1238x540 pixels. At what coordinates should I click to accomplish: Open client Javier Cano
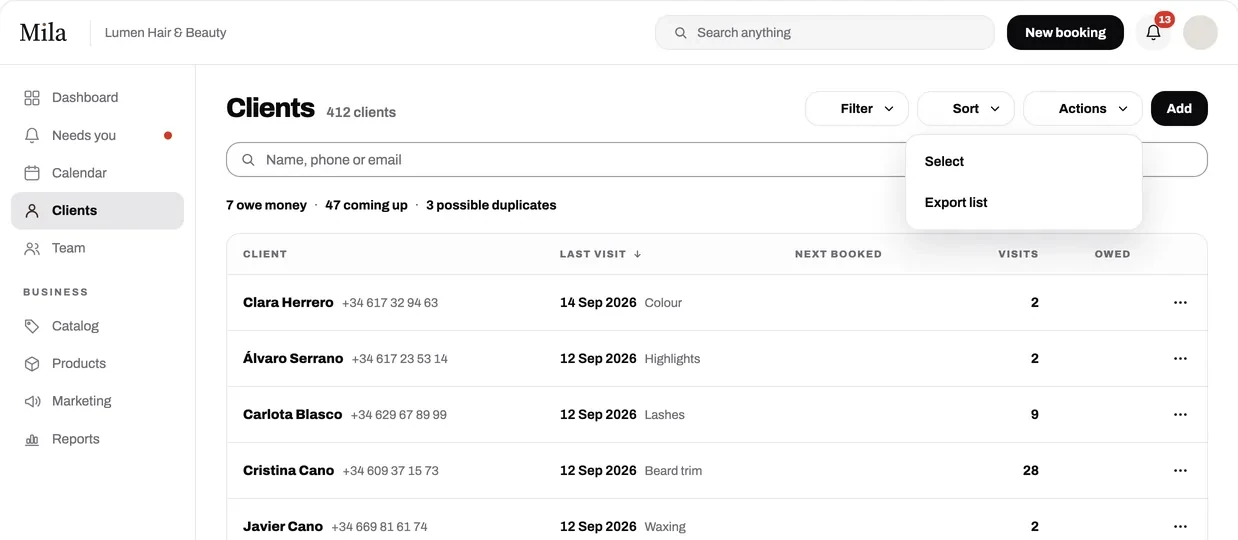coord(283,527)
